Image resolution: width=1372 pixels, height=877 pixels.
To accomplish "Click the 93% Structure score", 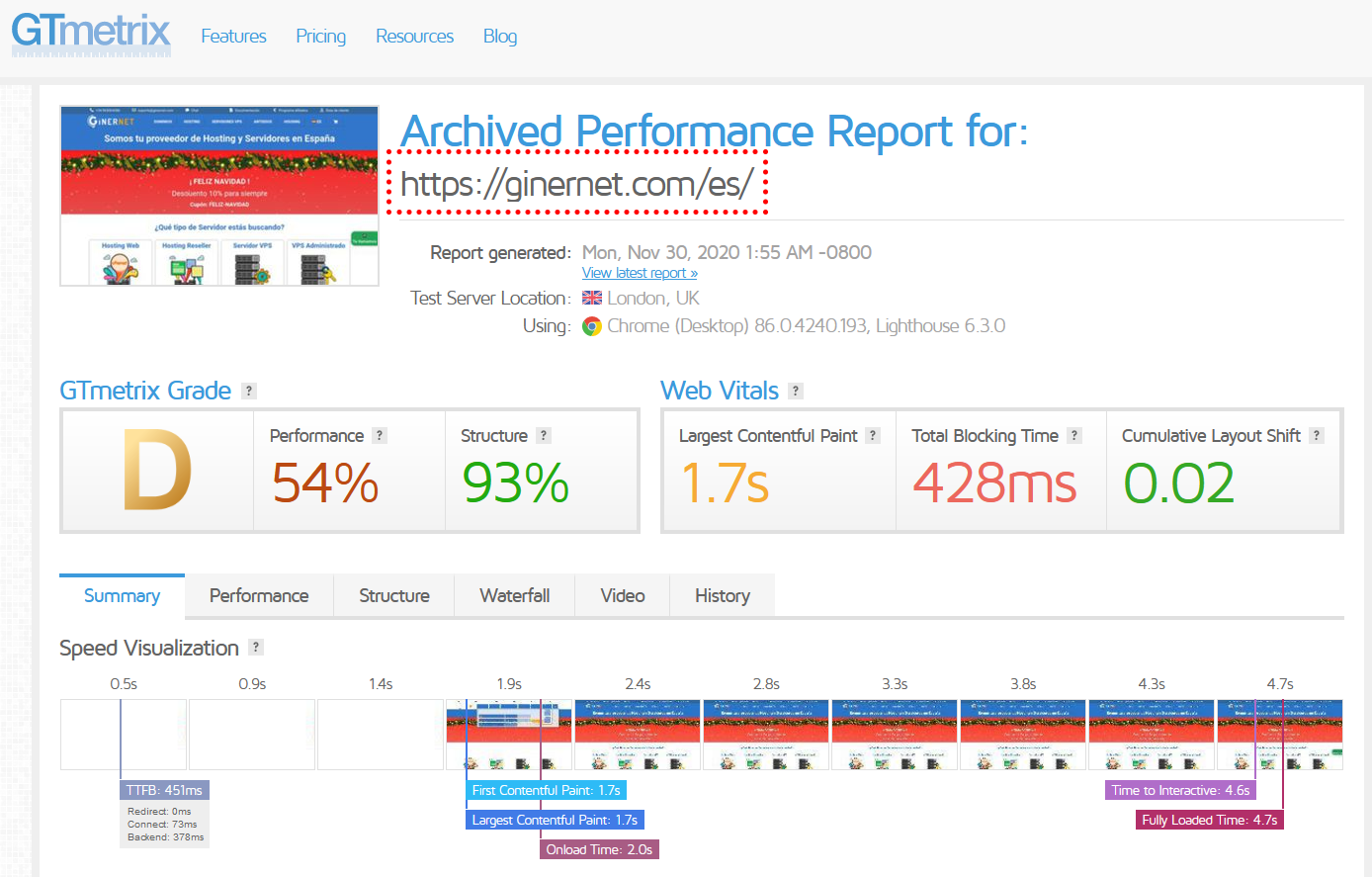I will 515,483.
